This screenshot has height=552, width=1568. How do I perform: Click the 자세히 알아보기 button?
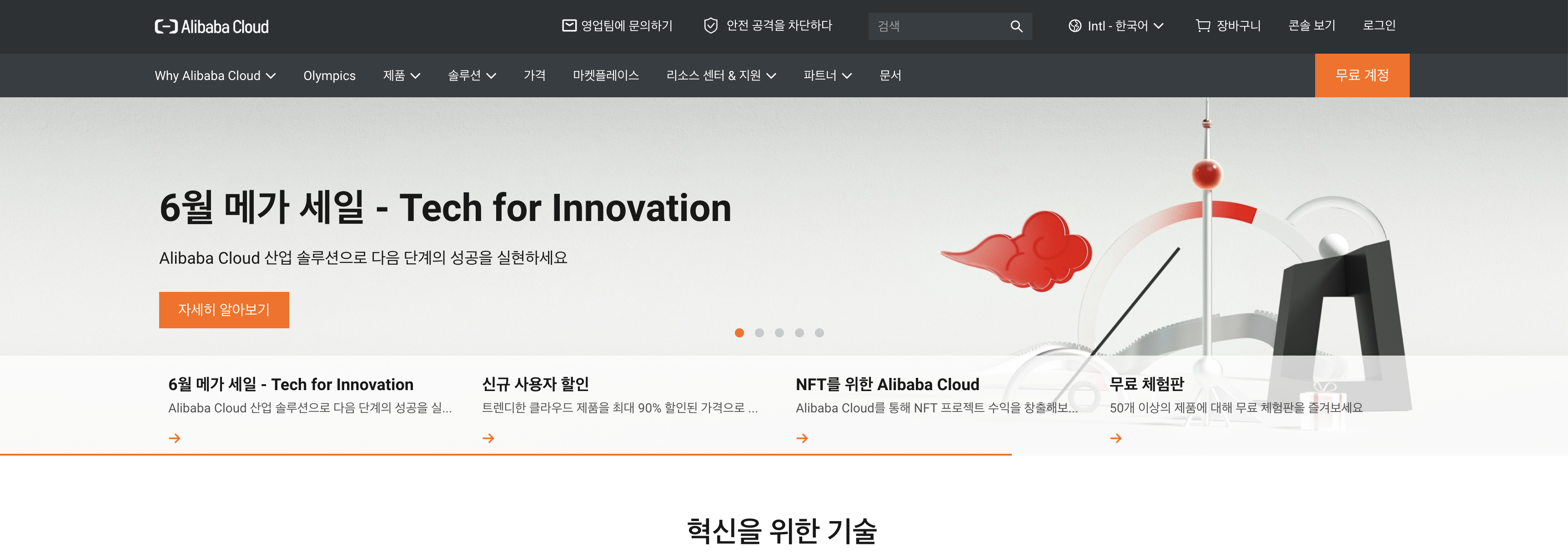click(x=224, y=310)
